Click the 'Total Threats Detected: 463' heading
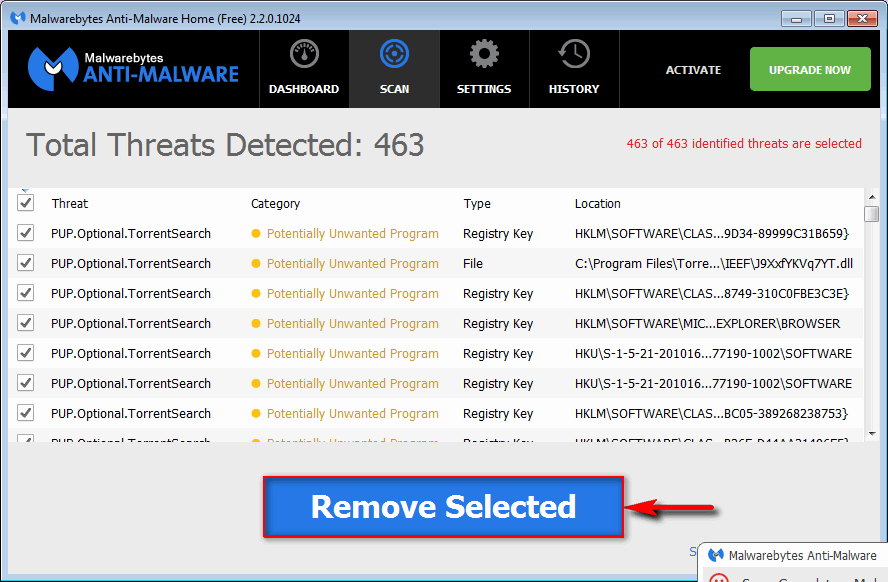The width and height of the screenshot is (888, 582). click(x=225, y=145)
